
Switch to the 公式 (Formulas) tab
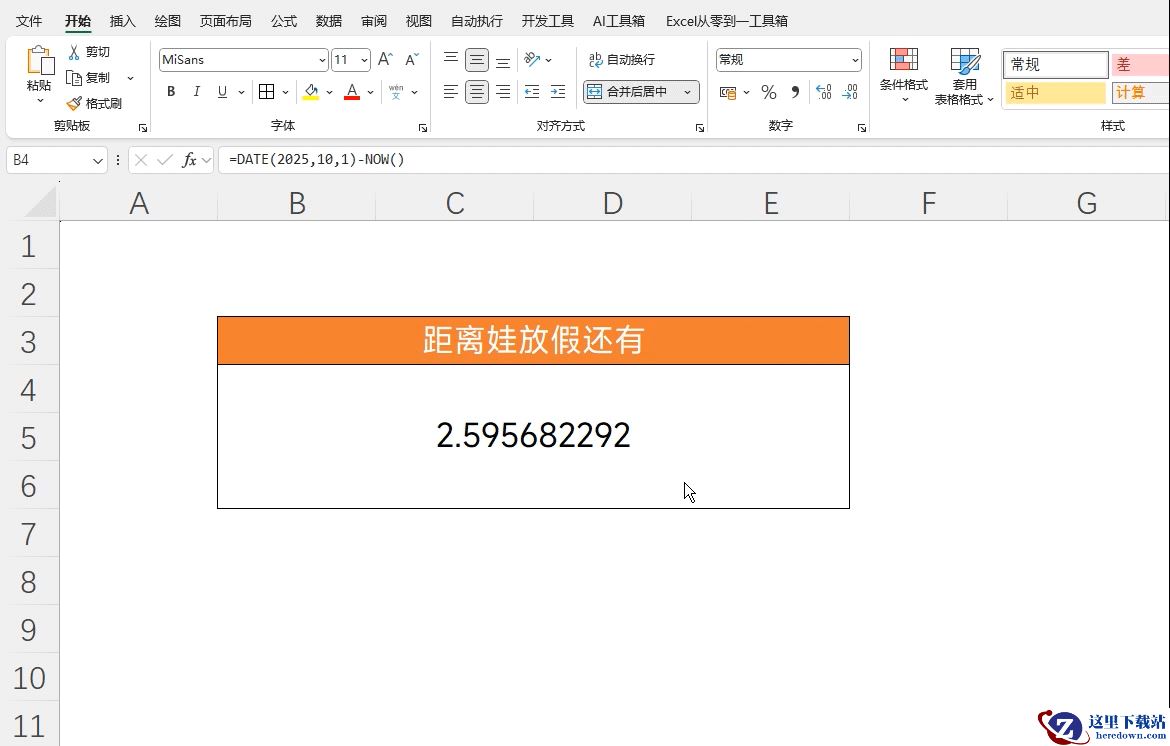tap(284, 21)
